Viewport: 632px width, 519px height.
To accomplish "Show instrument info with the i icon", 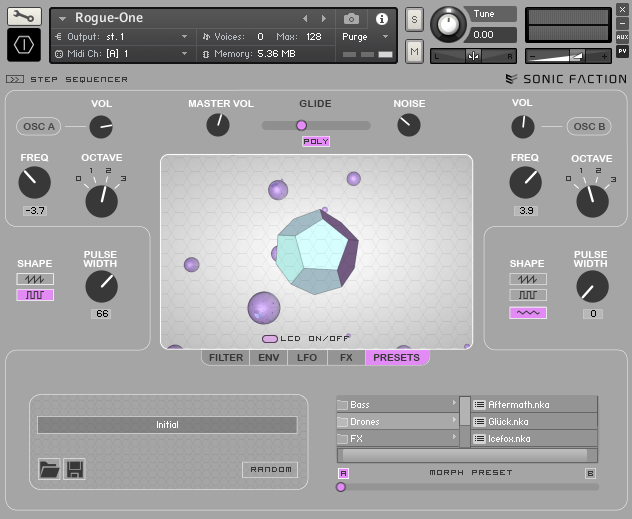I will pyautogui.click(x=382, y=19).
